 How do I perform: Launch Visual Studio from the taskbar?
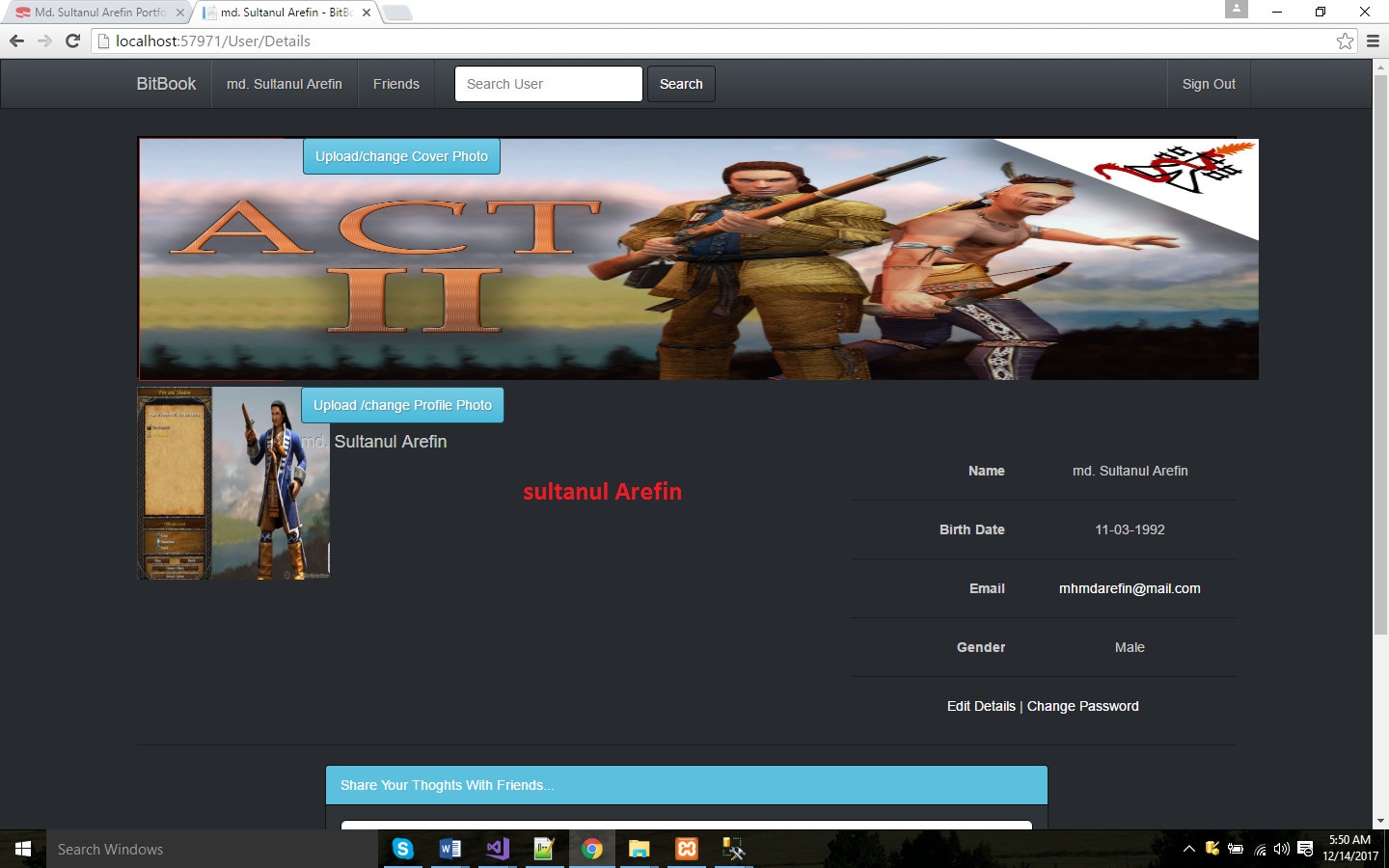point(497,849)
